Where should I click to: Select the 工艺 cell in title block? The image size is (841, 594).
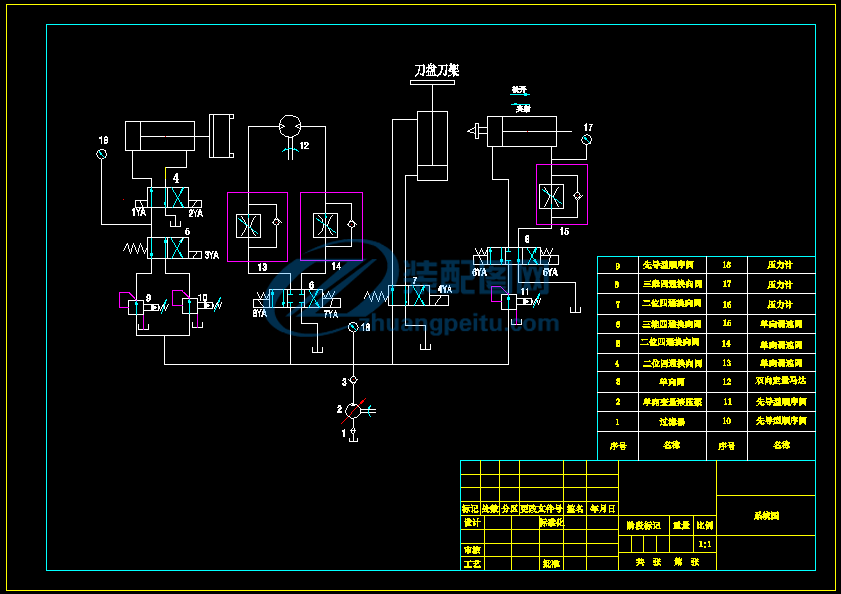click(472, 564)
